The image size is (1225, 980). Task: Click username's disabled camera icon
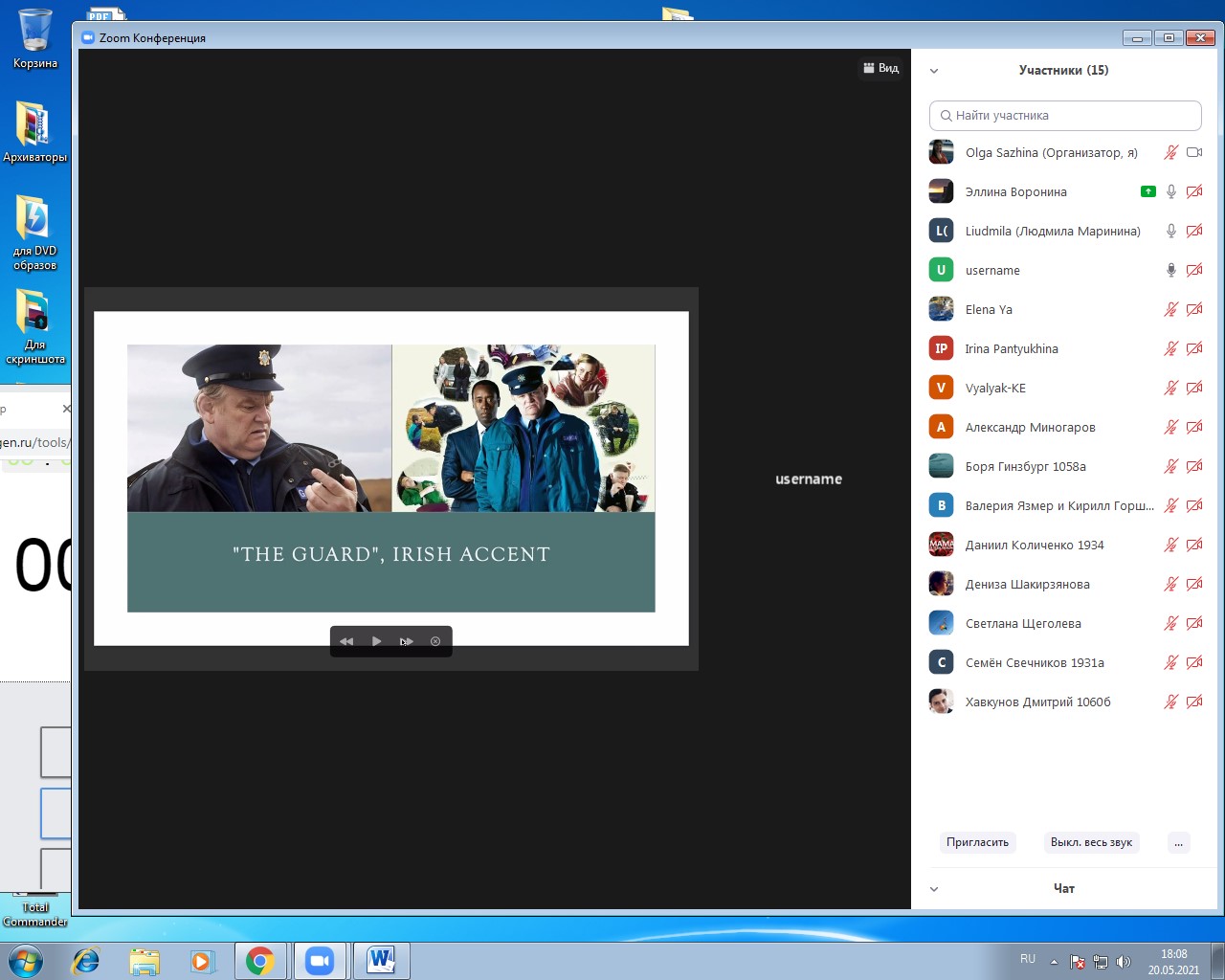coord(1194,270)
